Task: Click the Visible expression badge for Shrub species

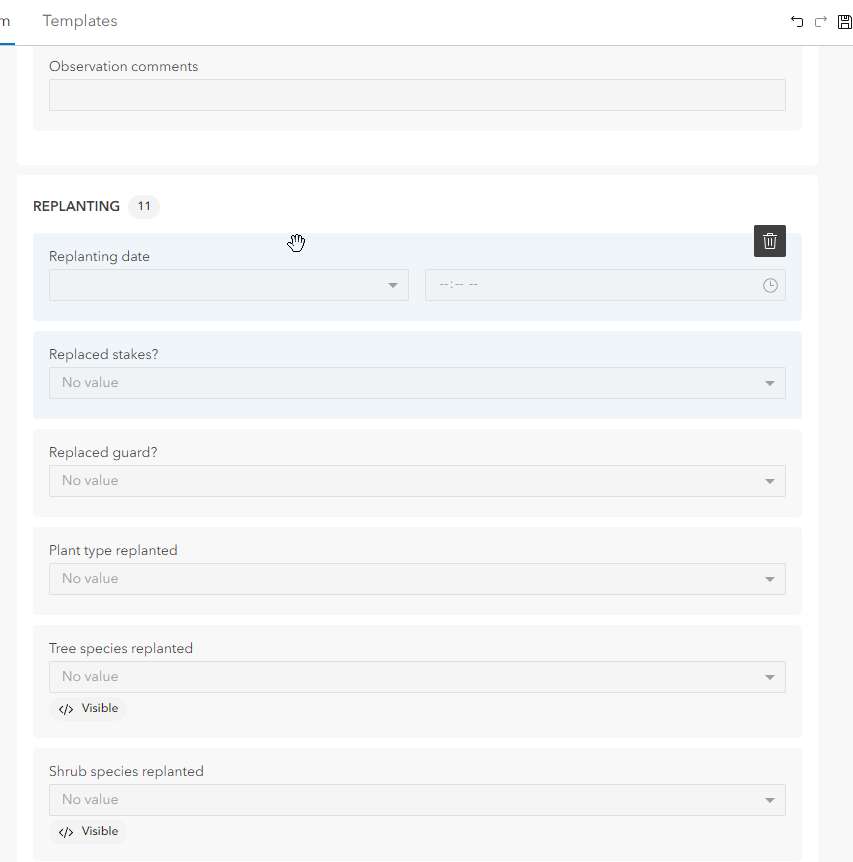Action: [x=99, y=832]
